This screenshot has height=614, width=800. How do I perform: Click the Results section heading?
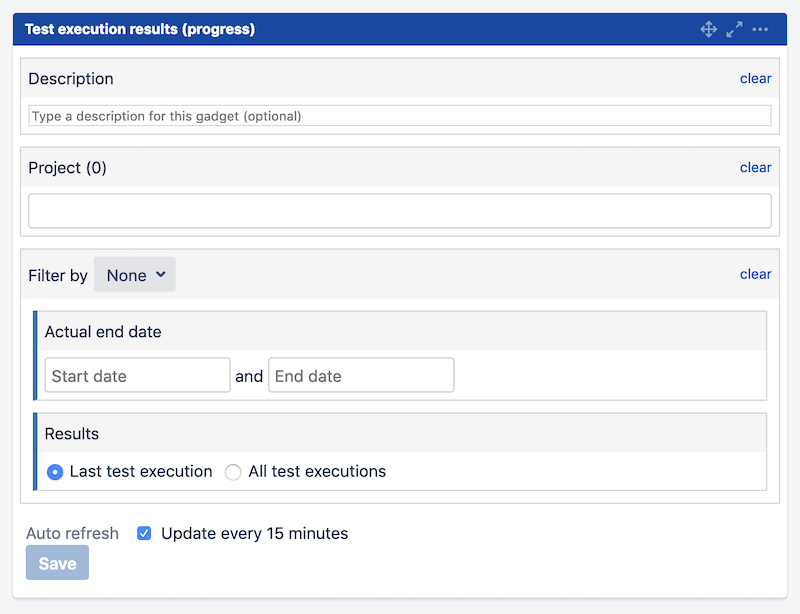[x=72, y=434]
